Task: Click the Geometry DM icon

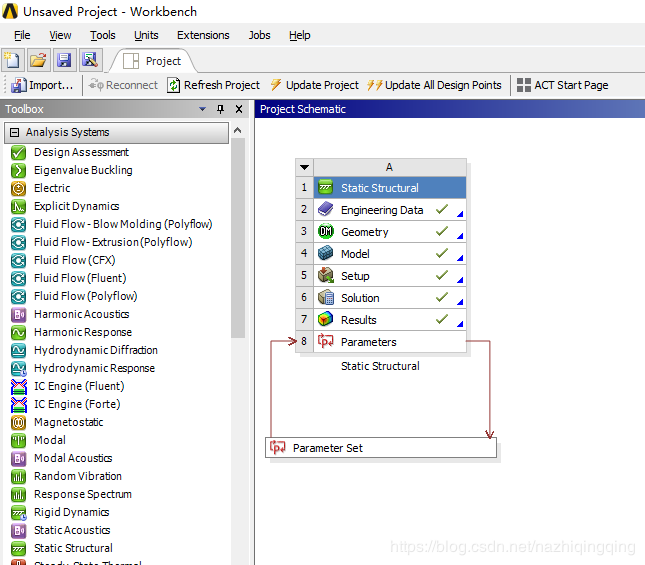Action: click(x=326, y=232)
